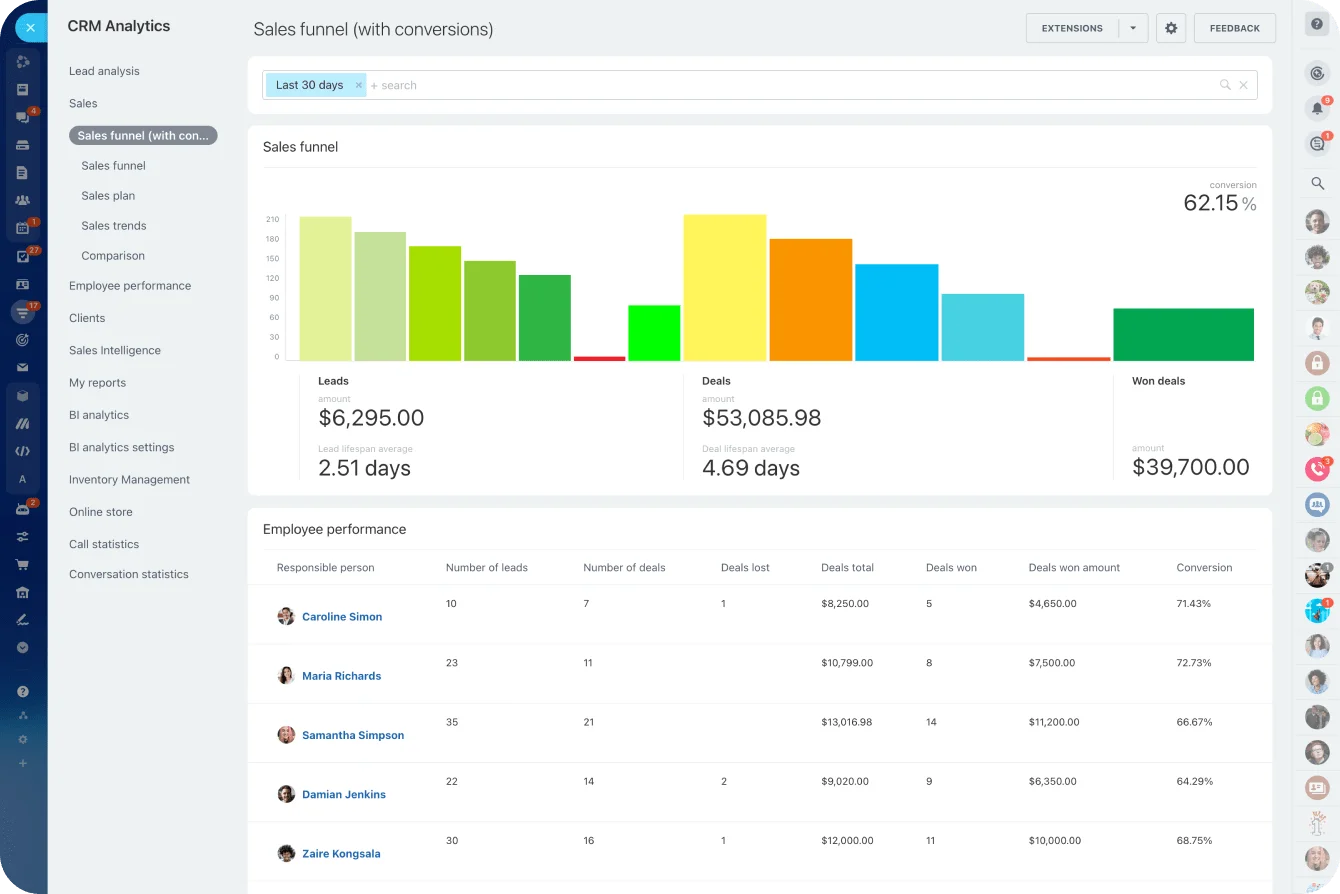Open the Chat messenger icon in left sidebar
Image resolution: width=1340 pixels, height=894 pixels.
point(24,117)
